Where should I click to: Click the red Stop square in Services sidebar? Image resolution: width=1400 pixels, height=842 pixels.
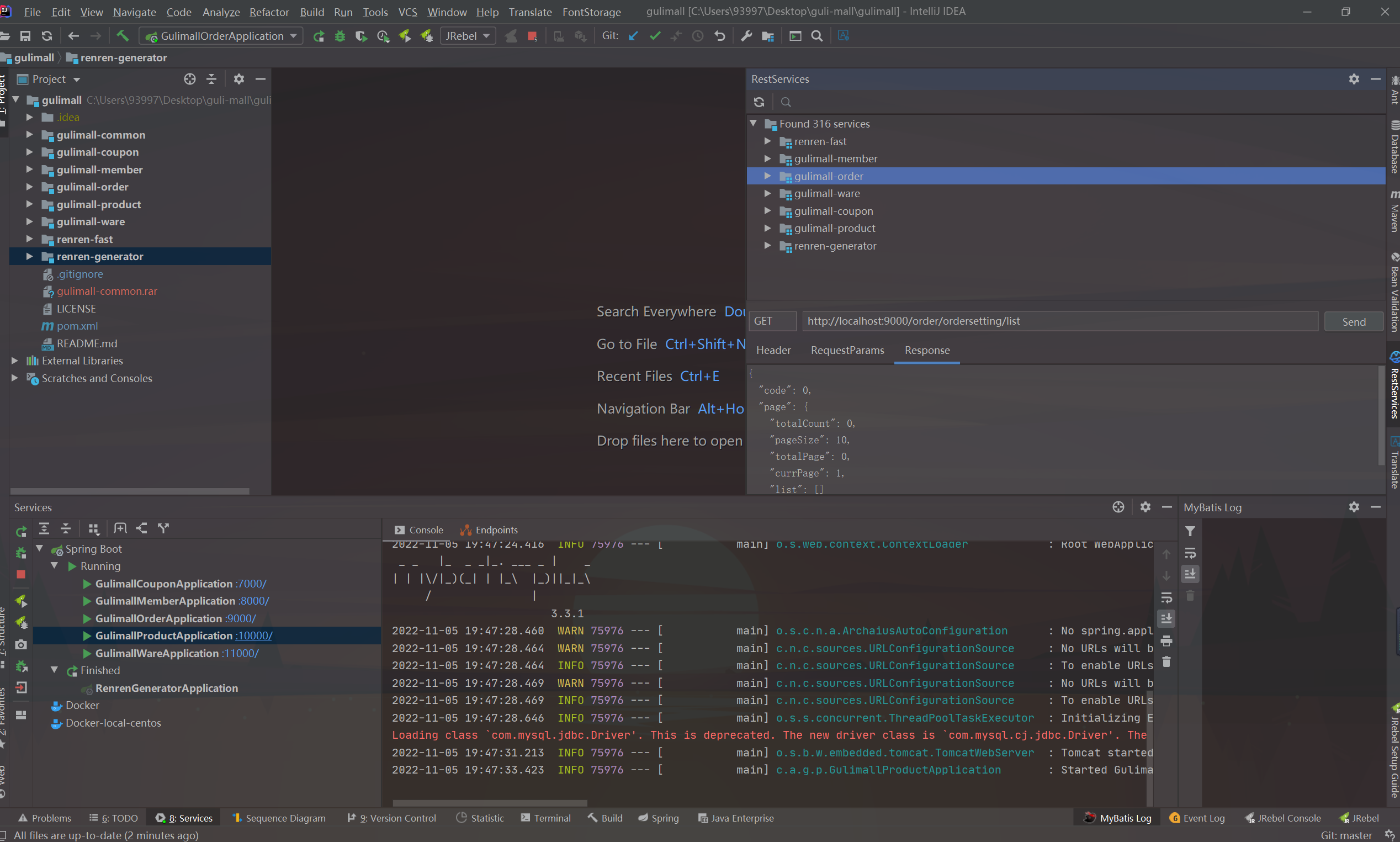(x=21, y=574)
